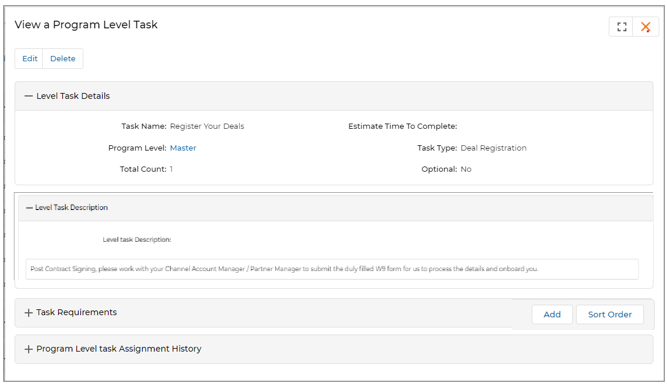667x385 pixels.
Task: Click the 'View a Program Level Task' title
Action: (86, 25)
